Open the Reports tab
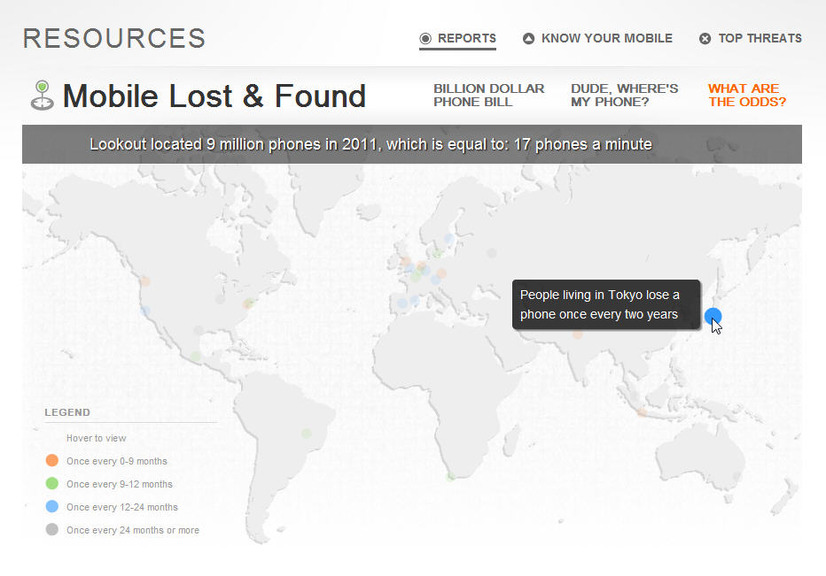The height and width of the screenshot is (576, 826). (x=457, y=38)
